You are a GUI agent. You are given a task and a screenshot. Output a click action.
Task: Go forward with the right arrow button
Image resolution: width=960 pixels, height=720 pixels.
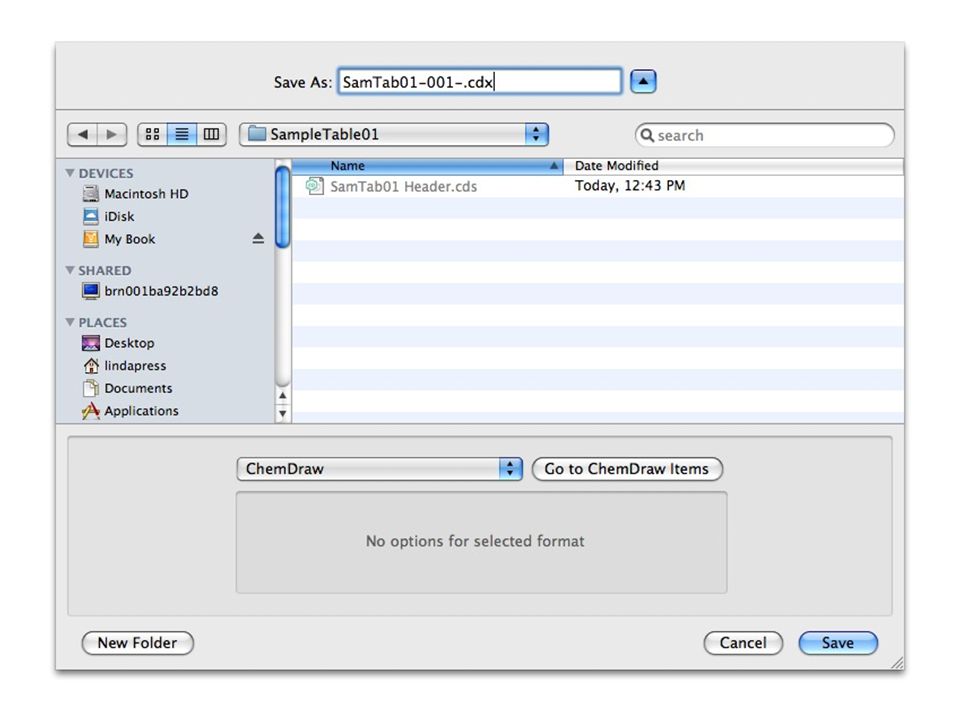tap(112, 134)
